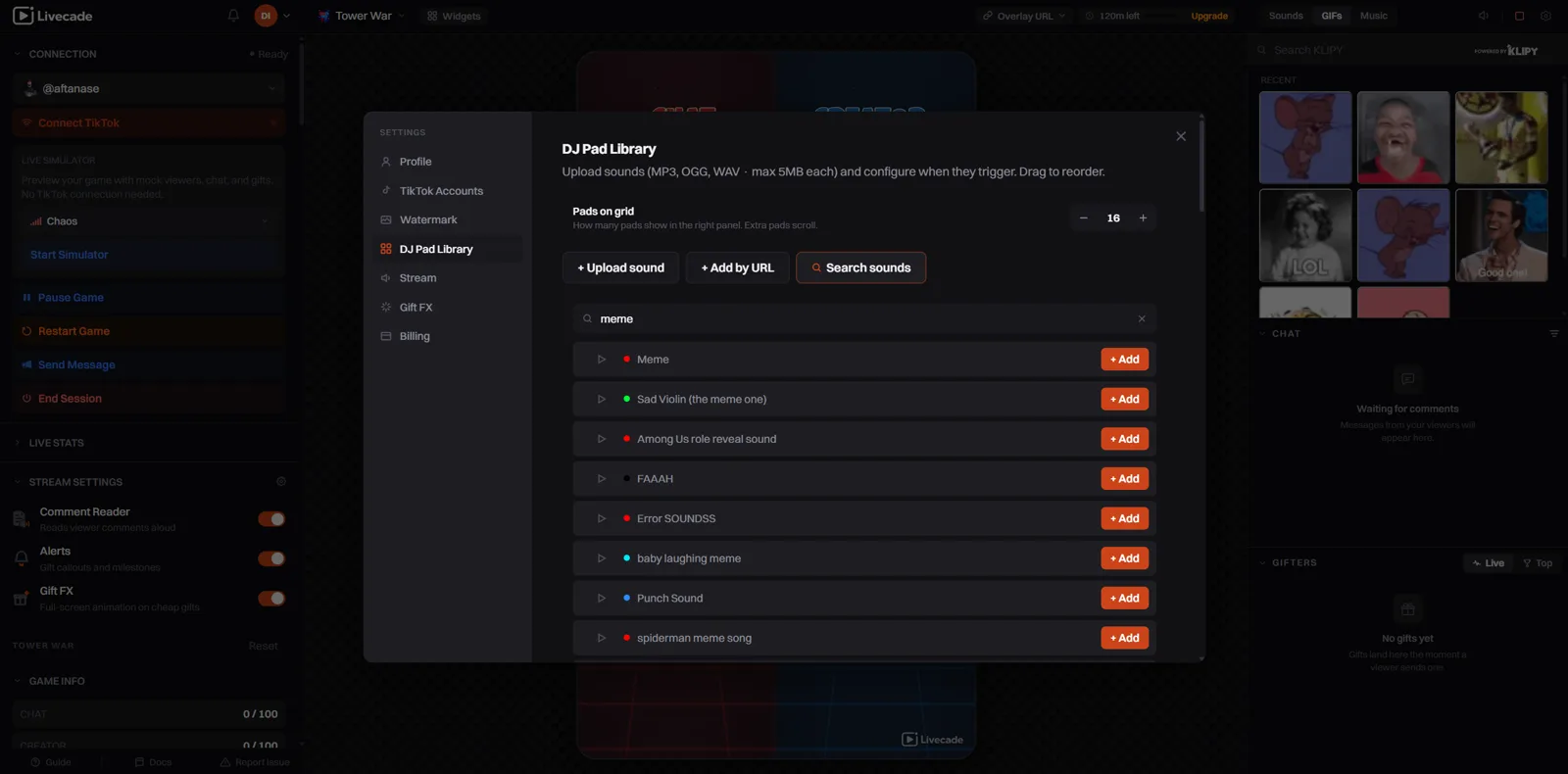This screenshot has height=774, width=1568.
Task: Go to Watermark settings
Action: [449, 220]
